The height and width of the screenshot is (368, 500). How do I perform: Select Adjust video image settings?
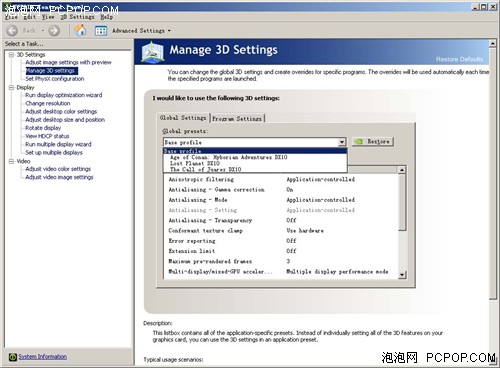(x=59, y=177)
